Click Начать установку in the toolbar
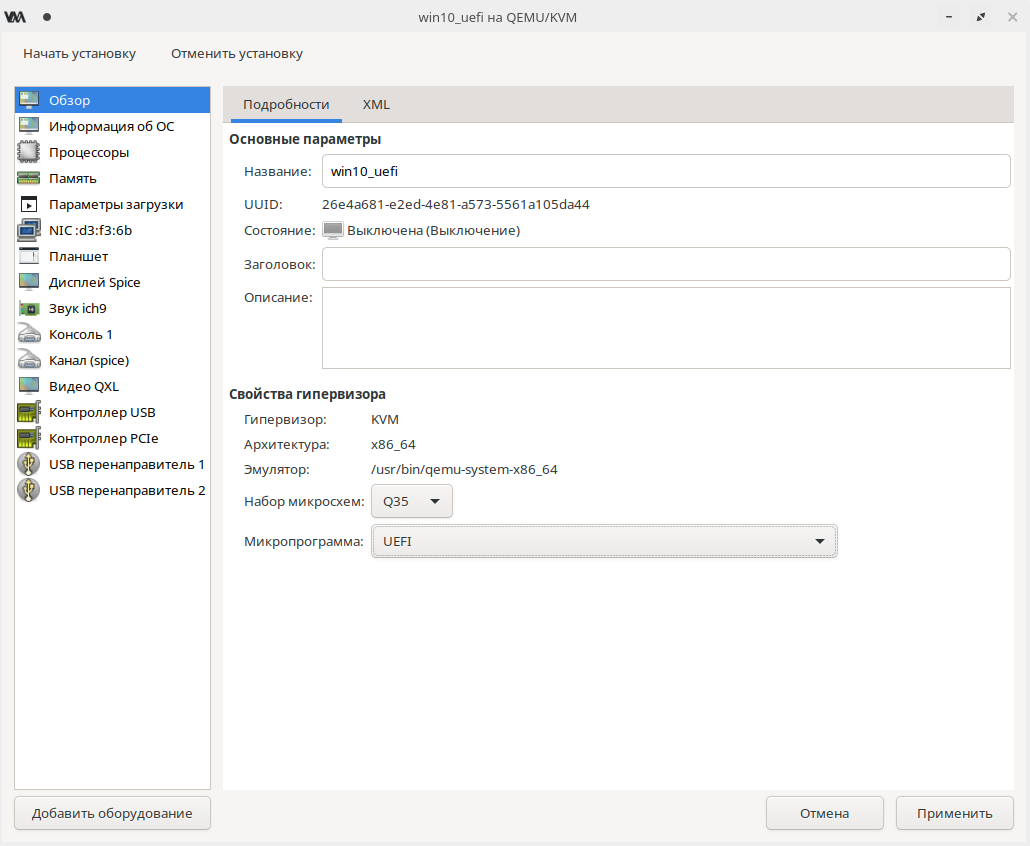 79,54
